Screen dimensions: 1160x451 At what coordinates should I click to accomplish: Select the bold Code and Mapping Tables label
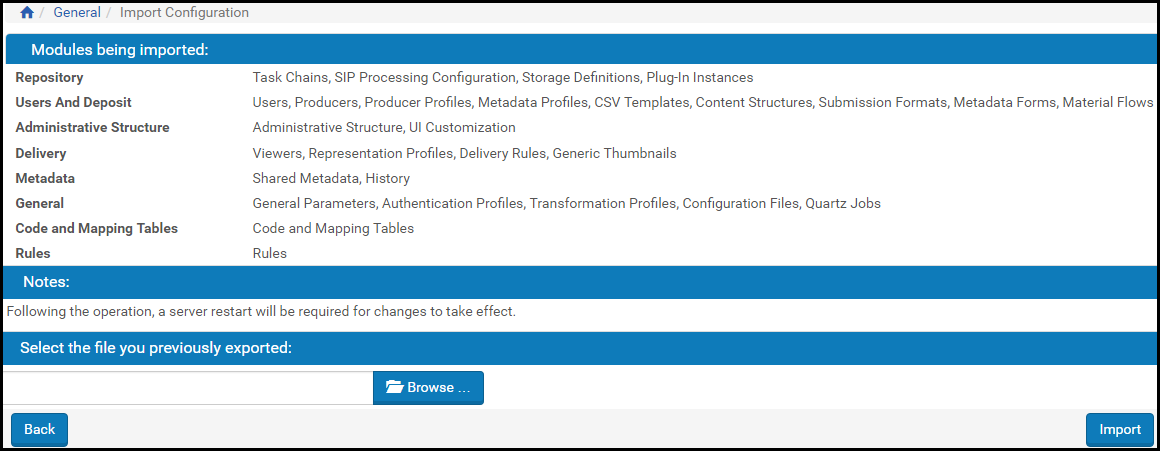tap(97, 228)
